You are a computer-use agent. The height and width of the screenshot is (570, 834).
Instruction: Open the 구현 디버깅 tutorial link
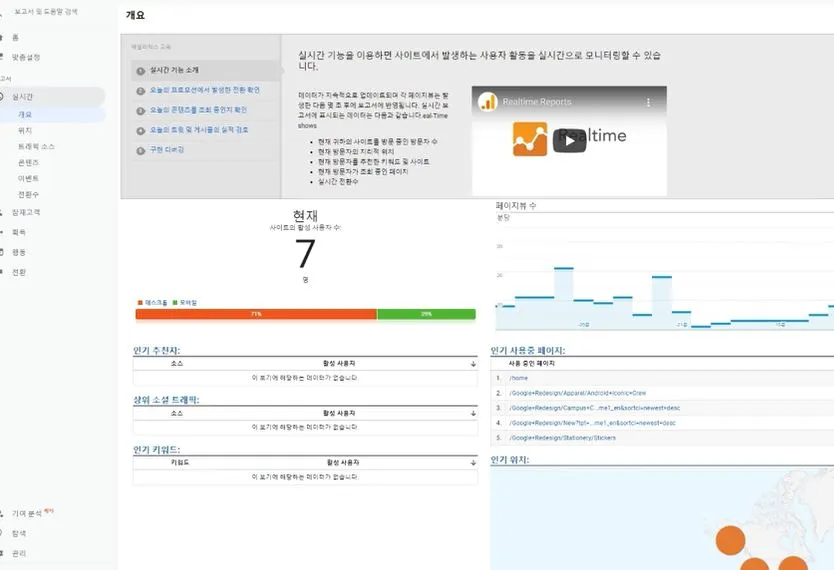[166, 149]
